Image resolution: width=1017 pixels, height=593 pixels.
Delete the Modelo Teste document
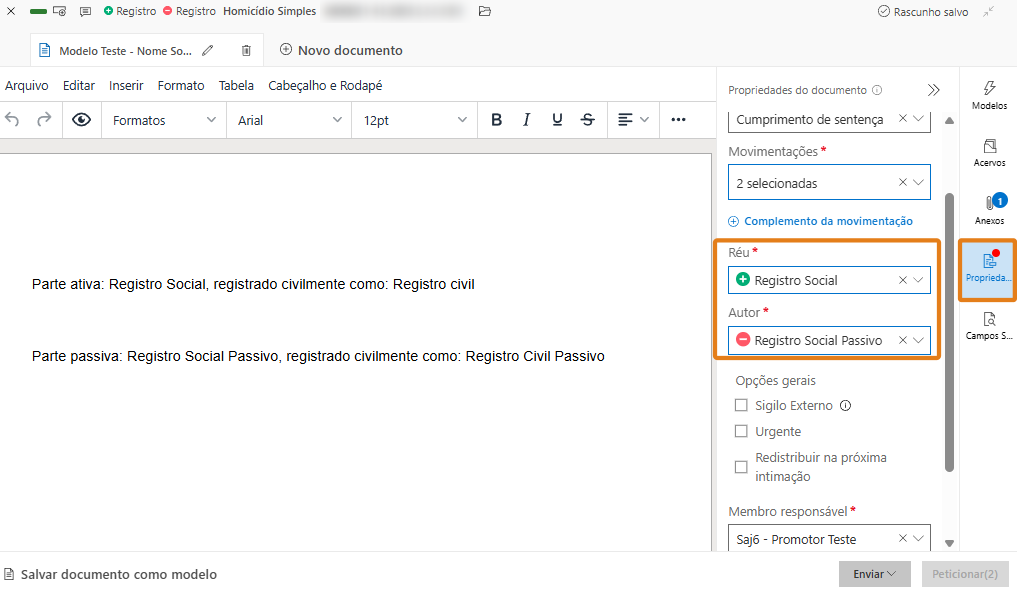point(245,48)
